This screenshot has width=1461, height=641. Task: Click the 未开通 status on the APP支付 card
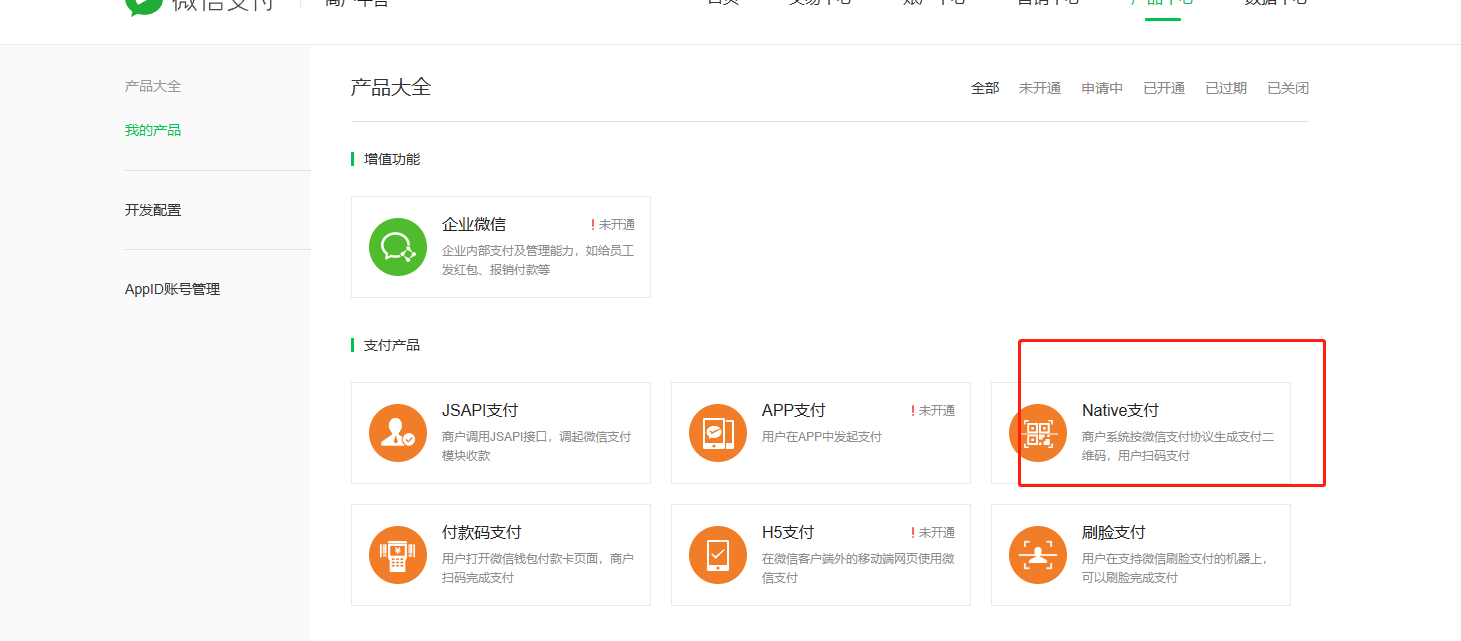(933, 411)
